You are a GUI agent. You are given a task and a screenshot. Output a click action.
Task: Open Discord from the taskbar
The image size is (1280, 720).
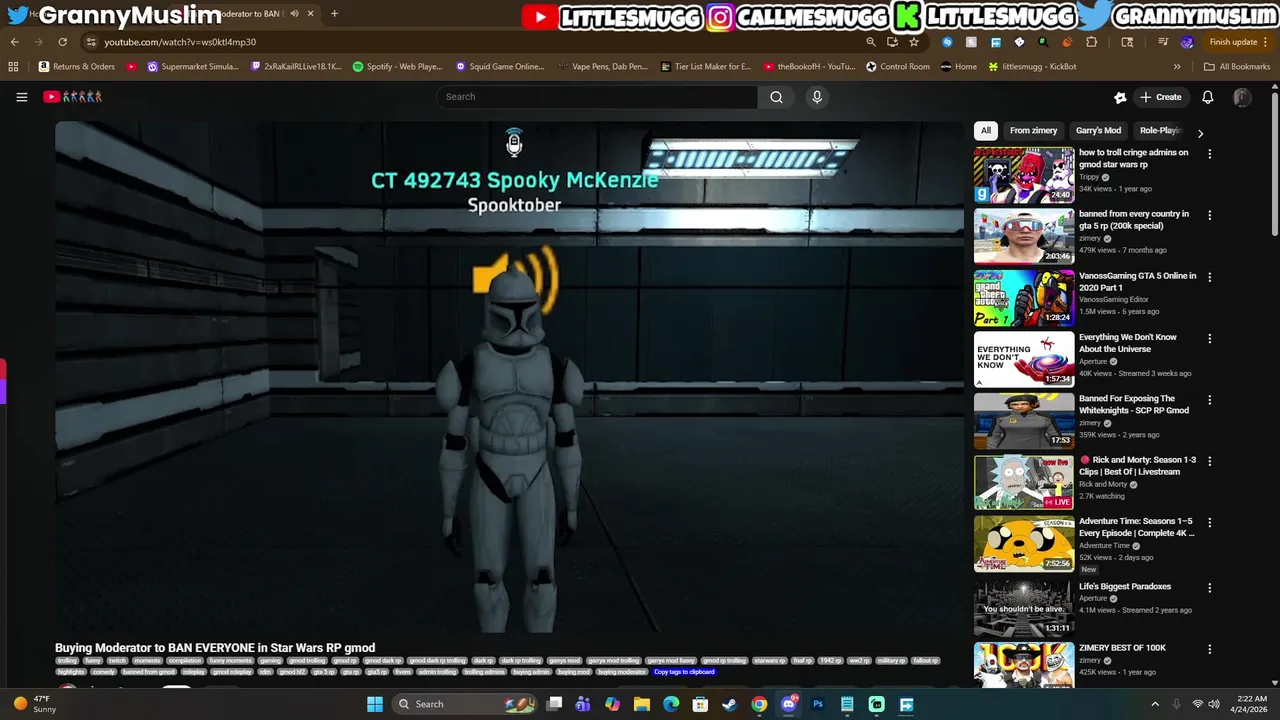(x=788, y=704)
